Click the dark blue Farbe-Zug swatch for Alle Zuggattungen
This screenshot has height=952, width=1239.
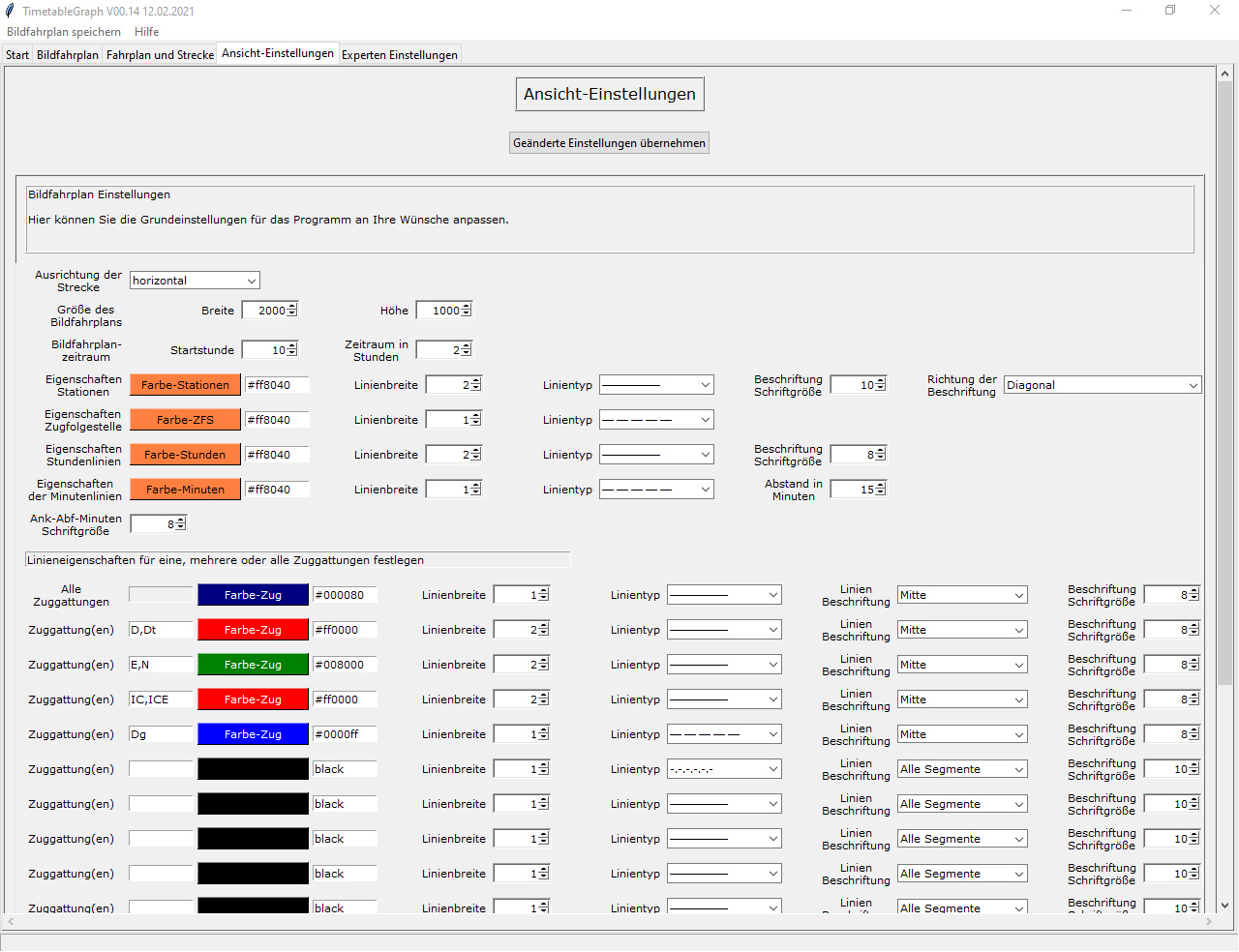[253, 595]
